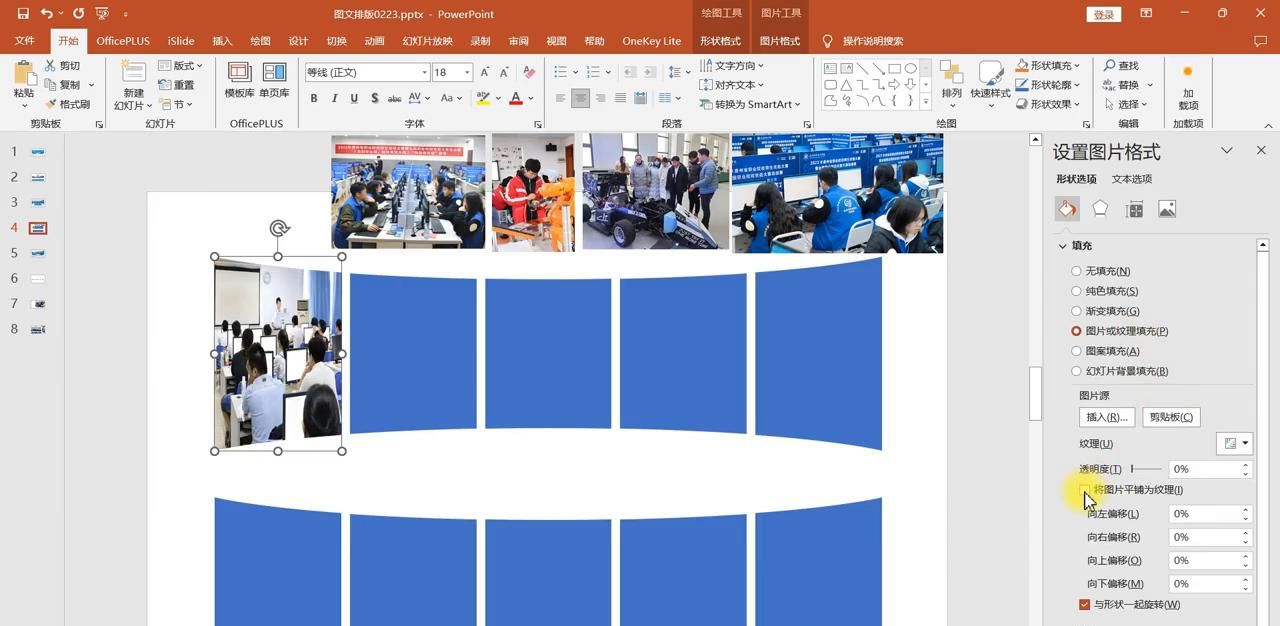The image size is (1280, 626).
Task: Expand Layout (版式) dropdown
Action: pyautogui.click(x=181, y=66)
